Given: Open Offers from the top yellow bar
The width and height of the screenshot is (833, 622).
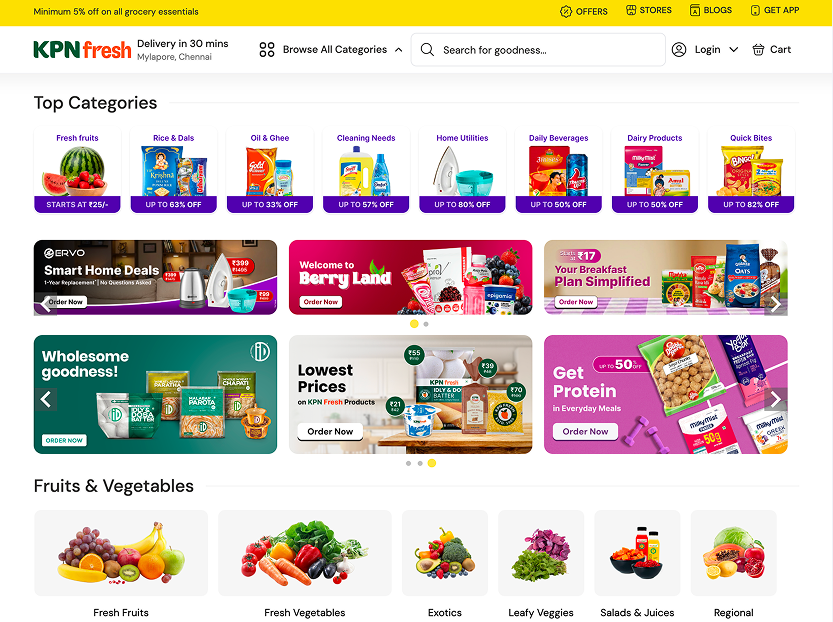Looking at the screenshot, I should click(x=584, y=11).
